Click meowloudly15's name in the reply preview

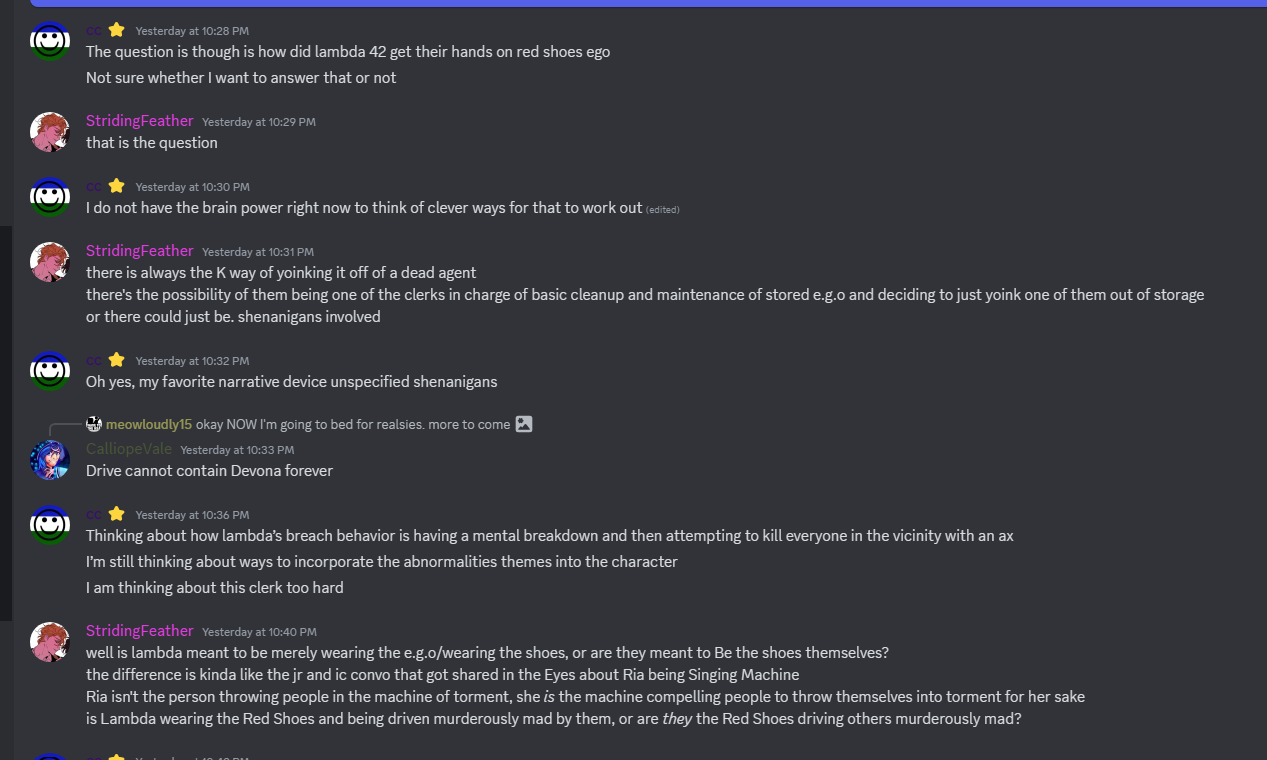[149, 424]
